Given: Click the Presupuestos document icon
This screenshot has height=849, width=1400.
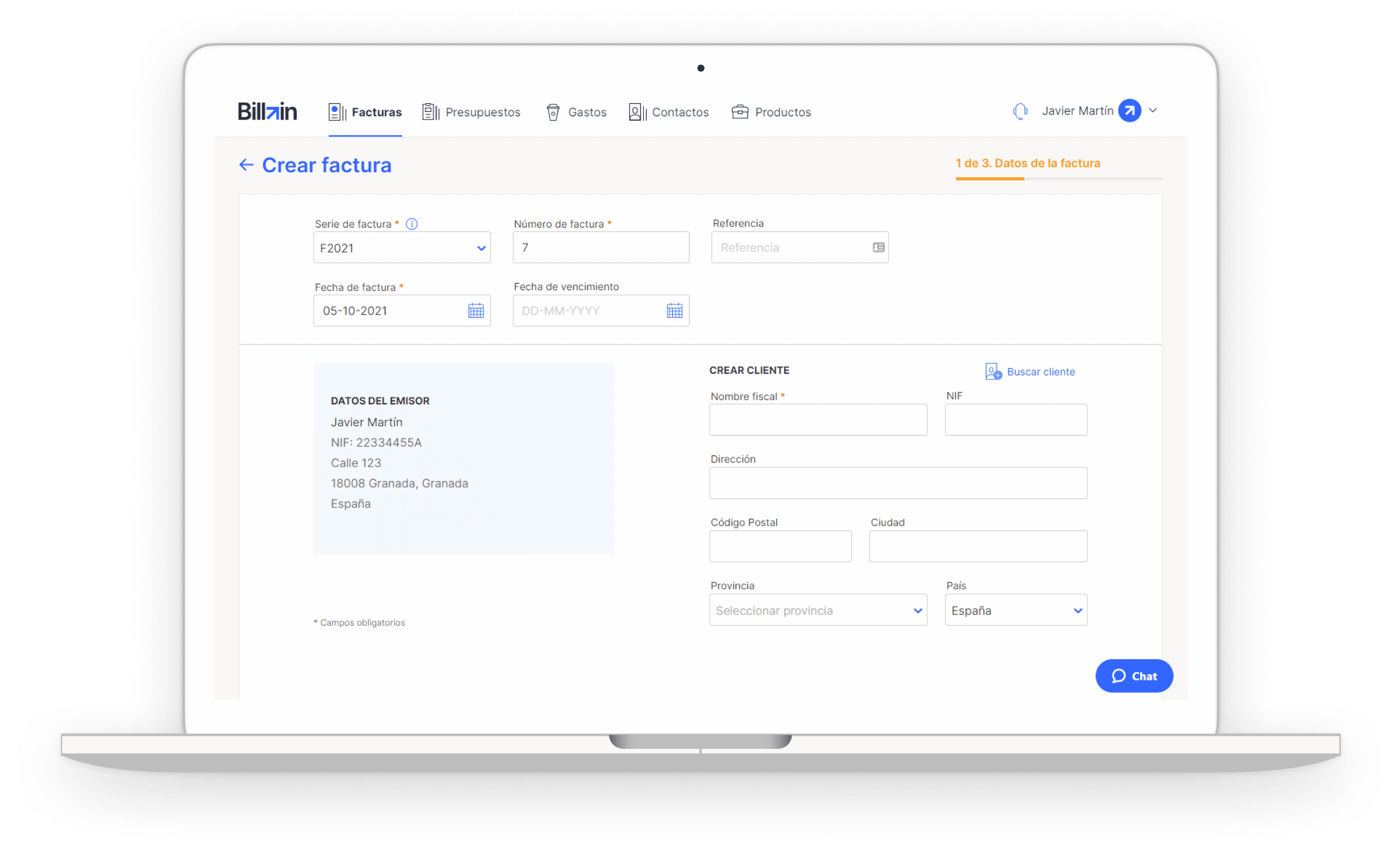Looking at the screenshot, I should pyautogui.click(x=430, y=112).
